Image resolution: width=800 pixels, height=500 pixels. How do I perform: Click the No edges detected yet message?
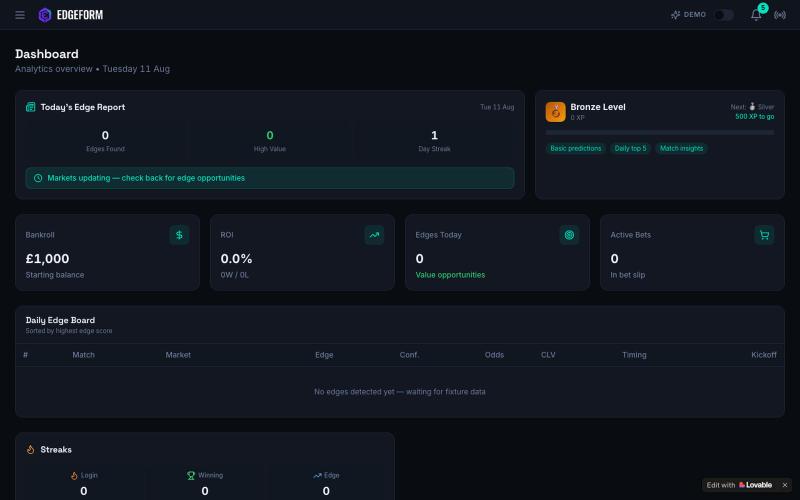399,392
